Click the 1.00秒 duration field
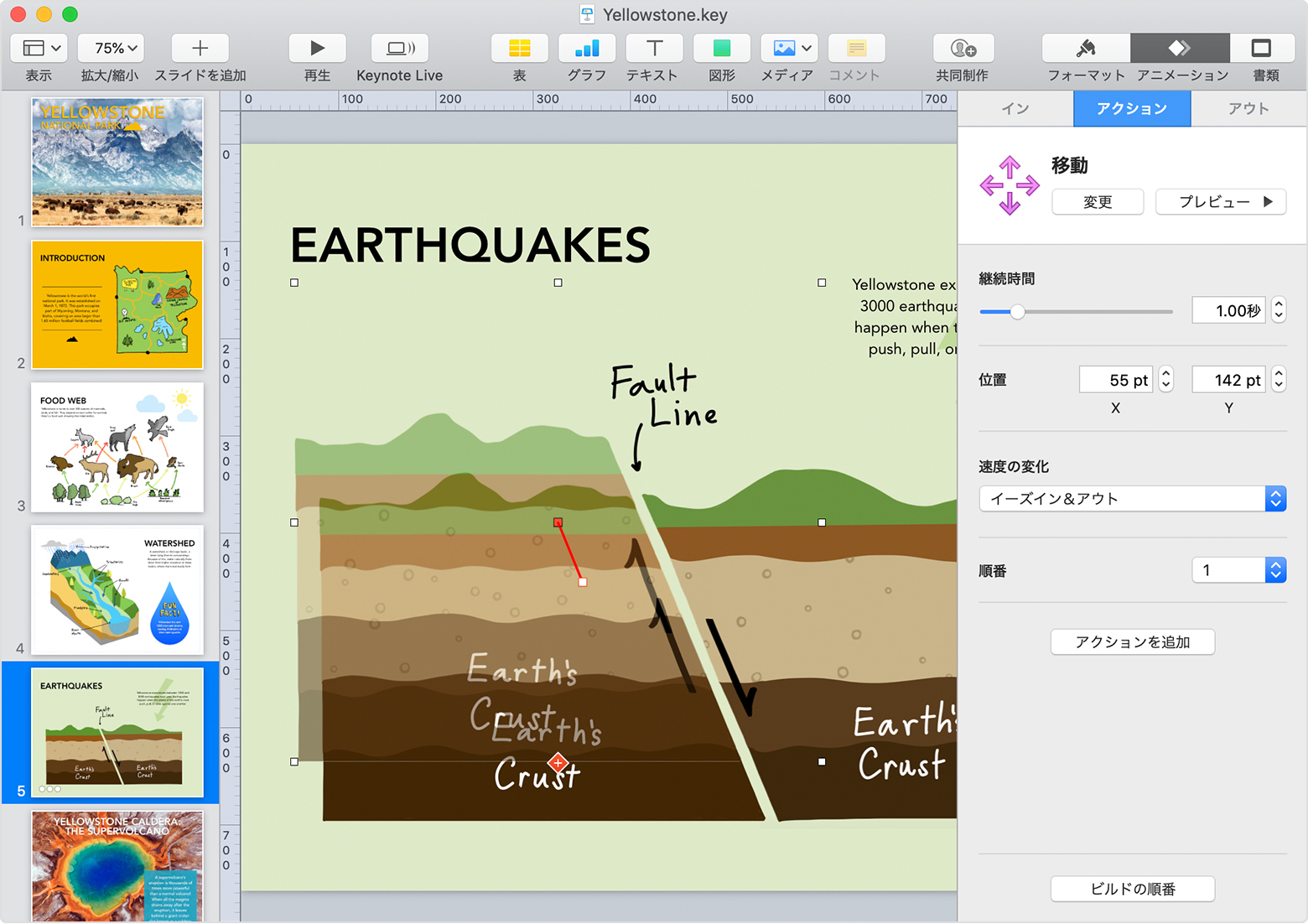This screenshot has width=1308, height=924. pos(1228,311)
